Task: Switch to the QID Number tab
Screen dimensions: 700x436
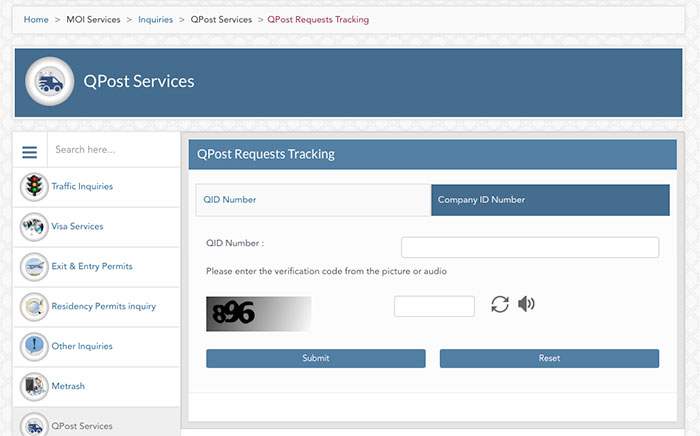Action: [313, 200]
